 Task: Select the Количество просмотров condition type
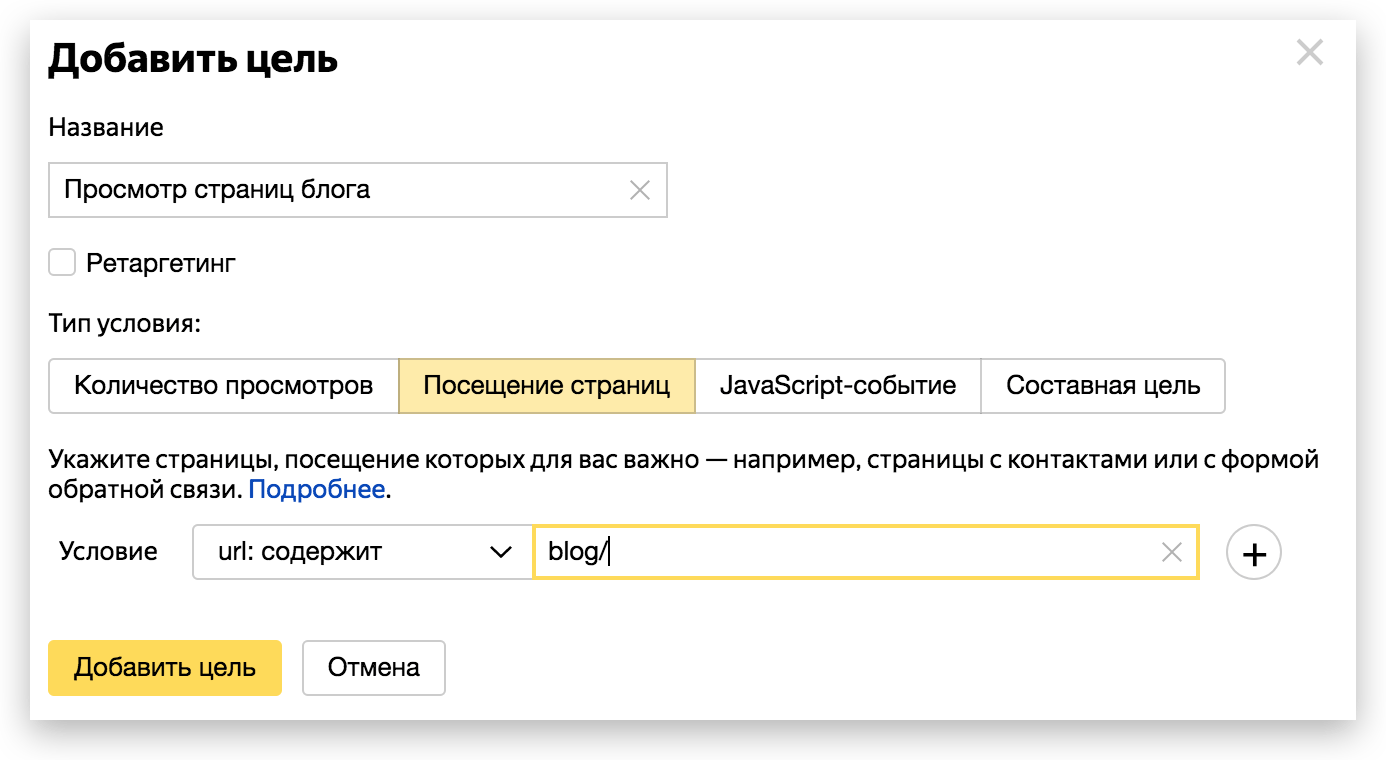(x=224, y=386)
